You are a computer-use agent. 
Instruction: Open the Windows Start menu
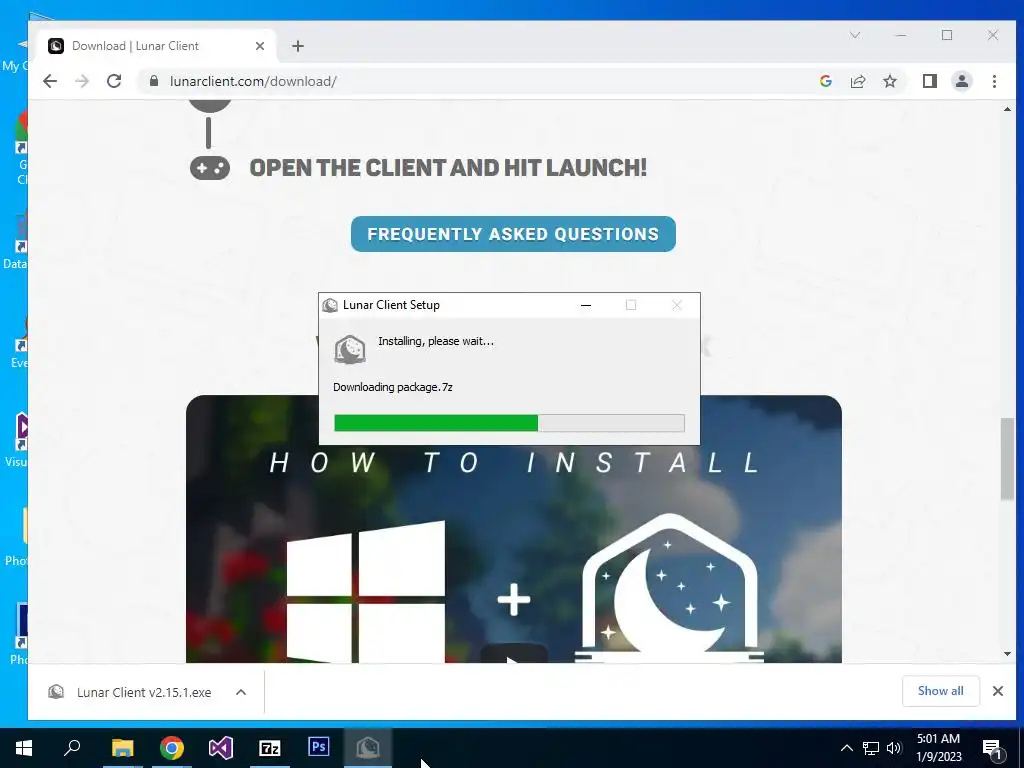point(24,748)
